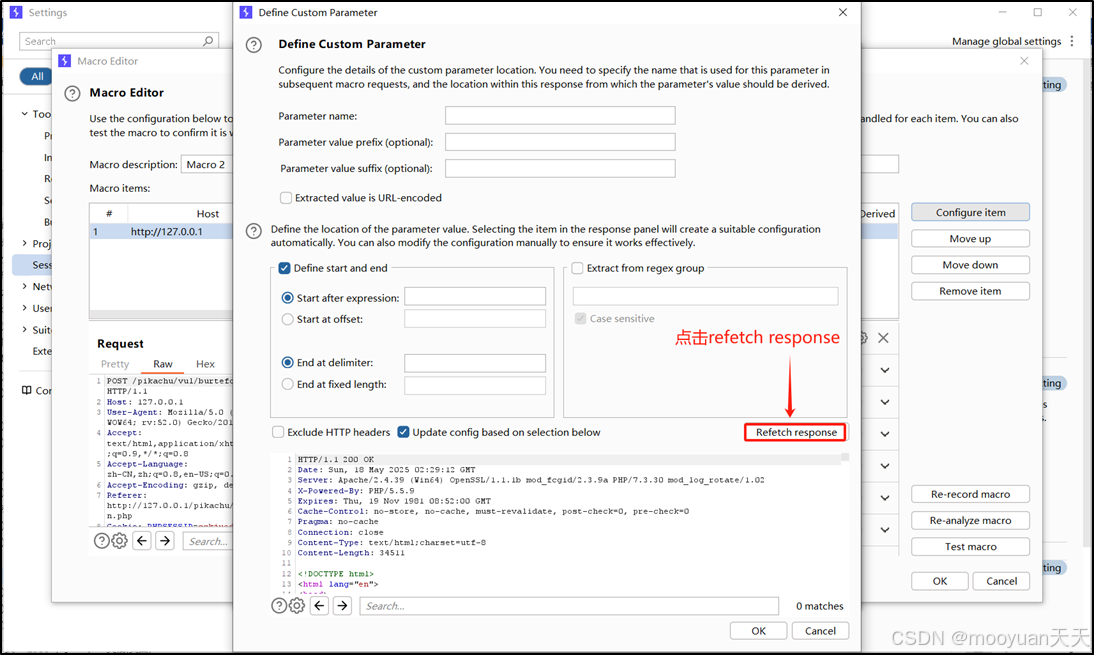
Task: Open gear settings below Macro Editor request
Action: click(119, 541)
